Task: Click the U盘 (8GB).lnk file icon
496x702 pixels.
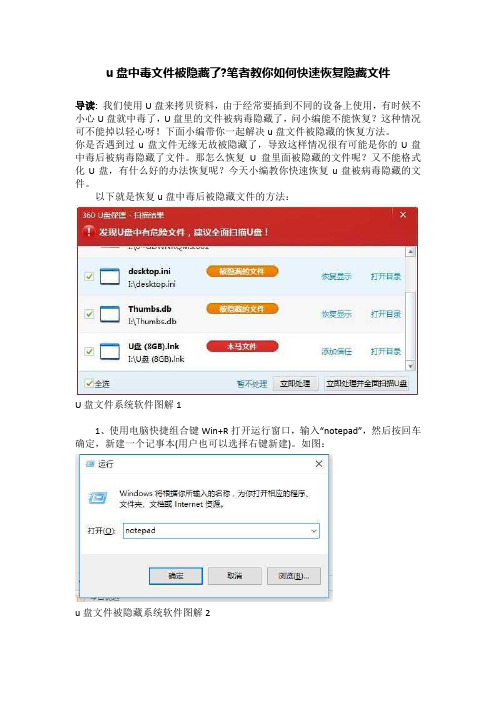Action: point(109,351)
